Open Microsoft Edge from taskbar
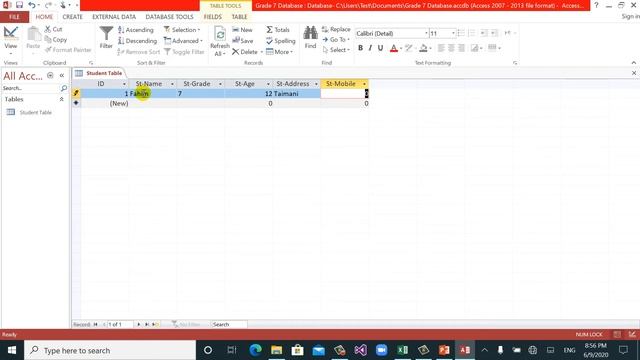 (256, 350)
